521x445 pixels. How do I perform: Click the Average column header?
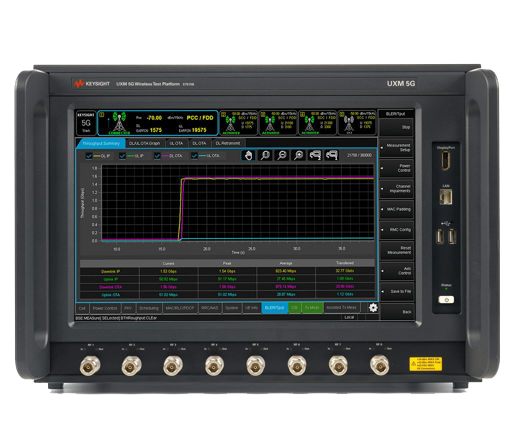coord(286,263)
